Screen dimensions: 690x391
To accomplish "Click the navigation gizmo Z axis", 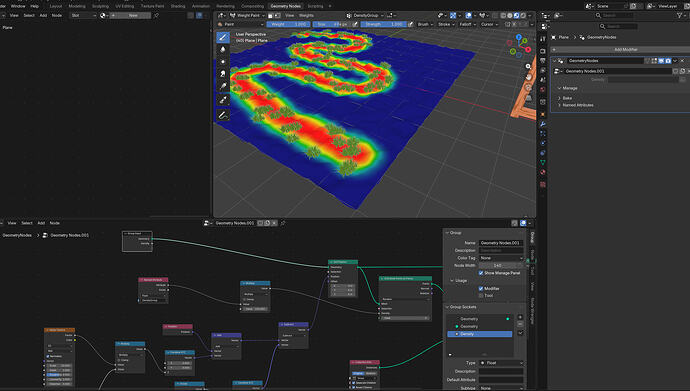I will (519, 37).
